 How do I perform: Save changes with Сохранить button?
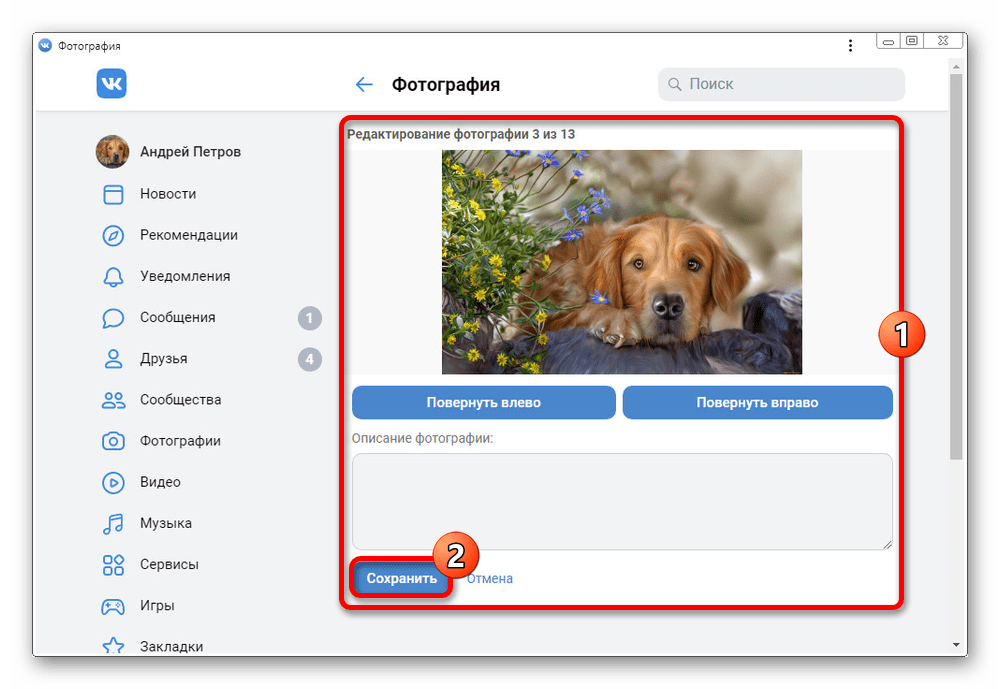tap(401, 579)
